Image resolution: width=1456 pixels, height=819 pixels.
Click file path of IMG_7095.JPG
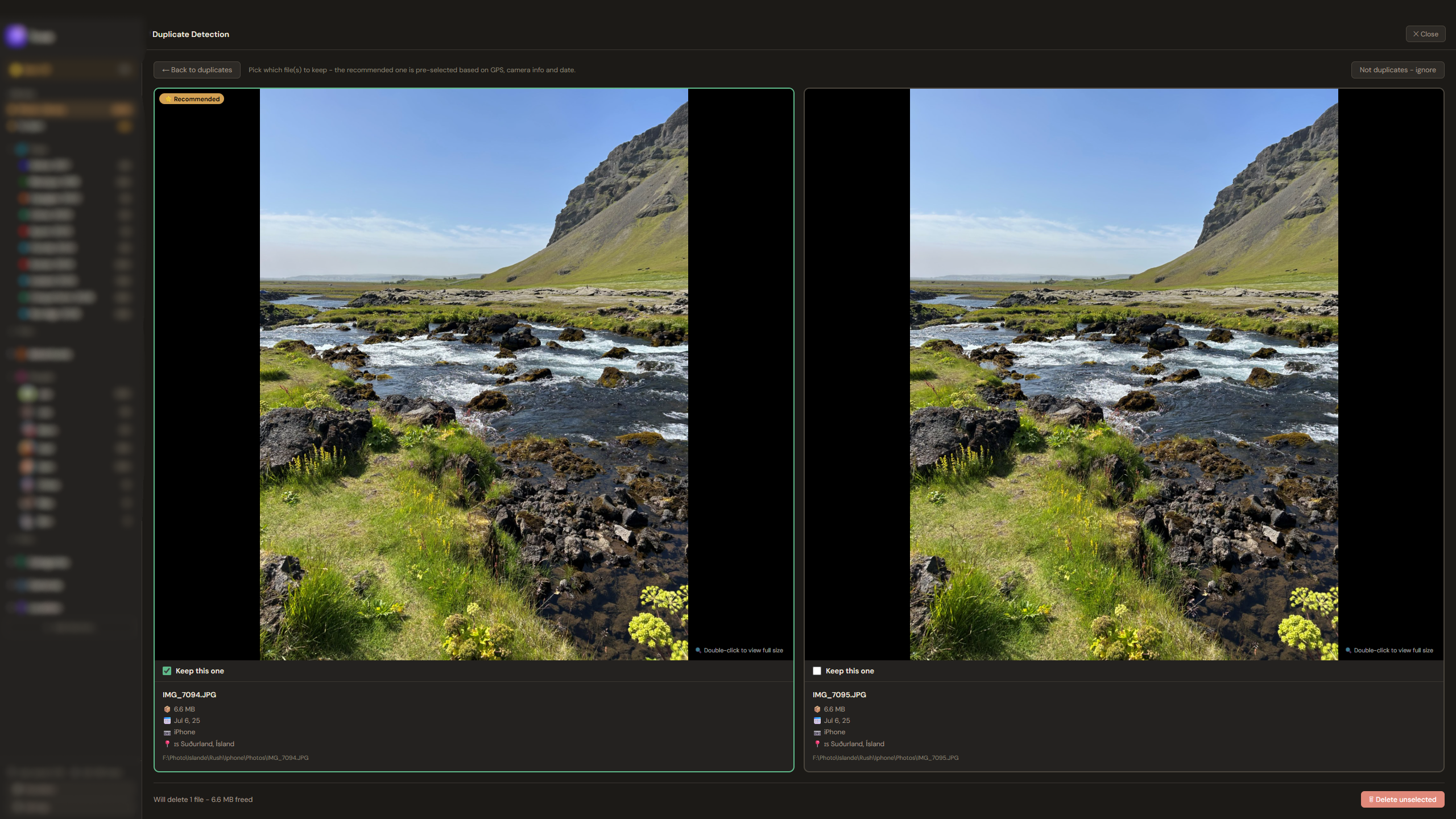tap(886, 758)
